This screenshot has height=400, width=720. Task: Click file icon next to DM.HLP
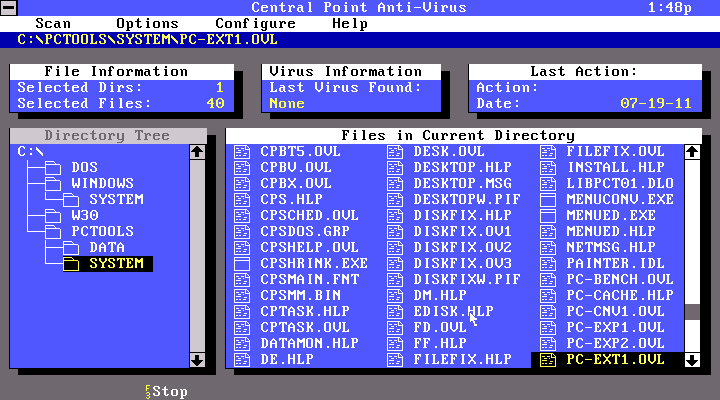pyautogui.click(x=395, y=296)
